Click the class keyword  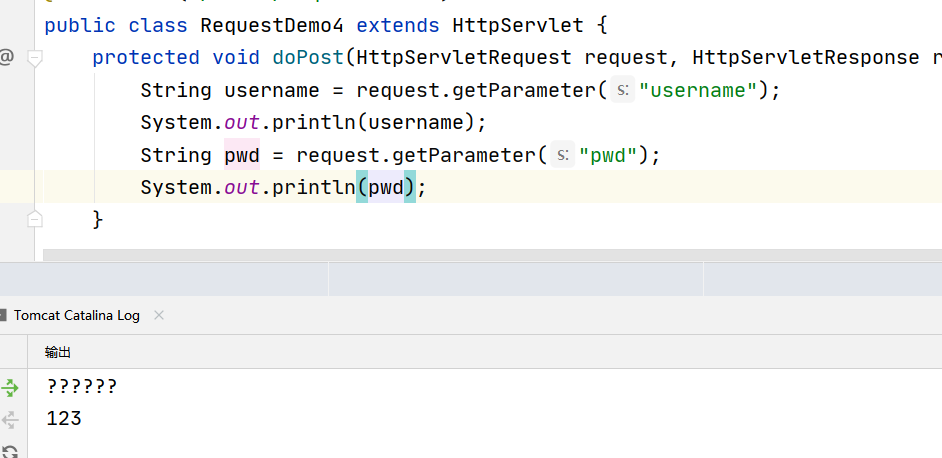pyautogui.click(x=158, y=26)
